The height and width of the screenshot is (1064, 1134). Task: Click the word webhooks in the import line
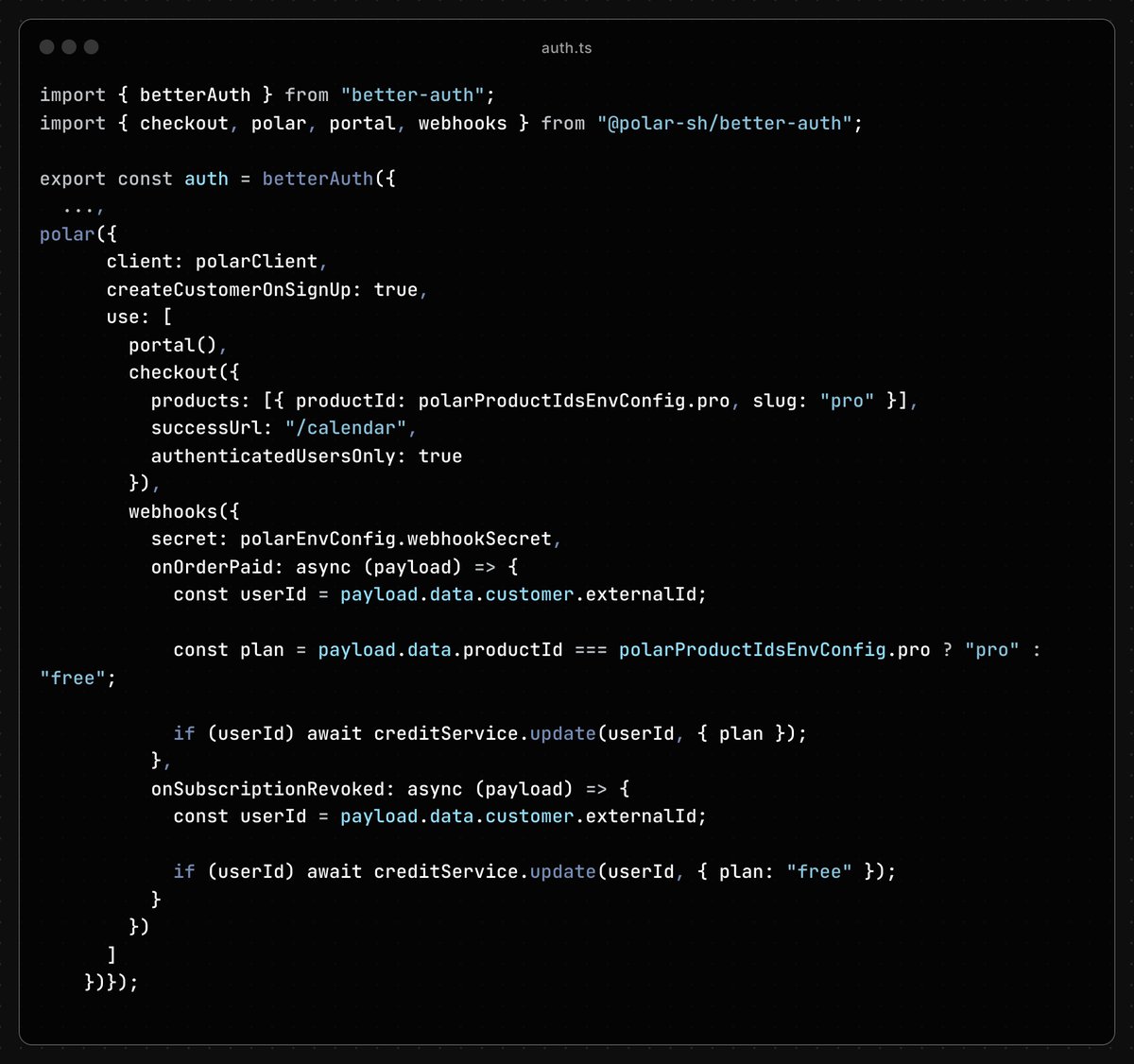(x=462, y=123)
